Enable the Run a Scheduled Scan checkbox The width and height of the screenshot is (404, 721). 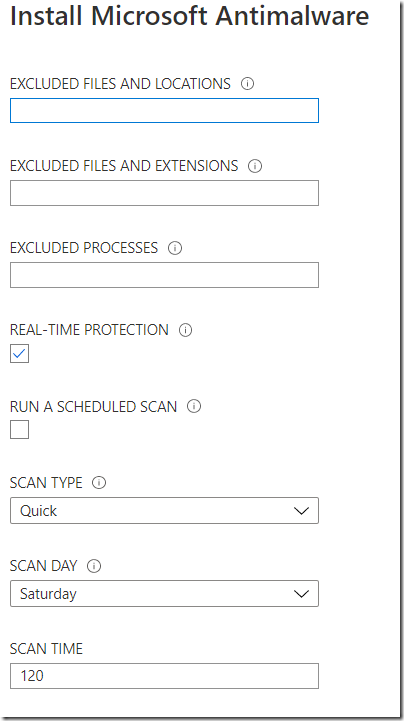19,429
